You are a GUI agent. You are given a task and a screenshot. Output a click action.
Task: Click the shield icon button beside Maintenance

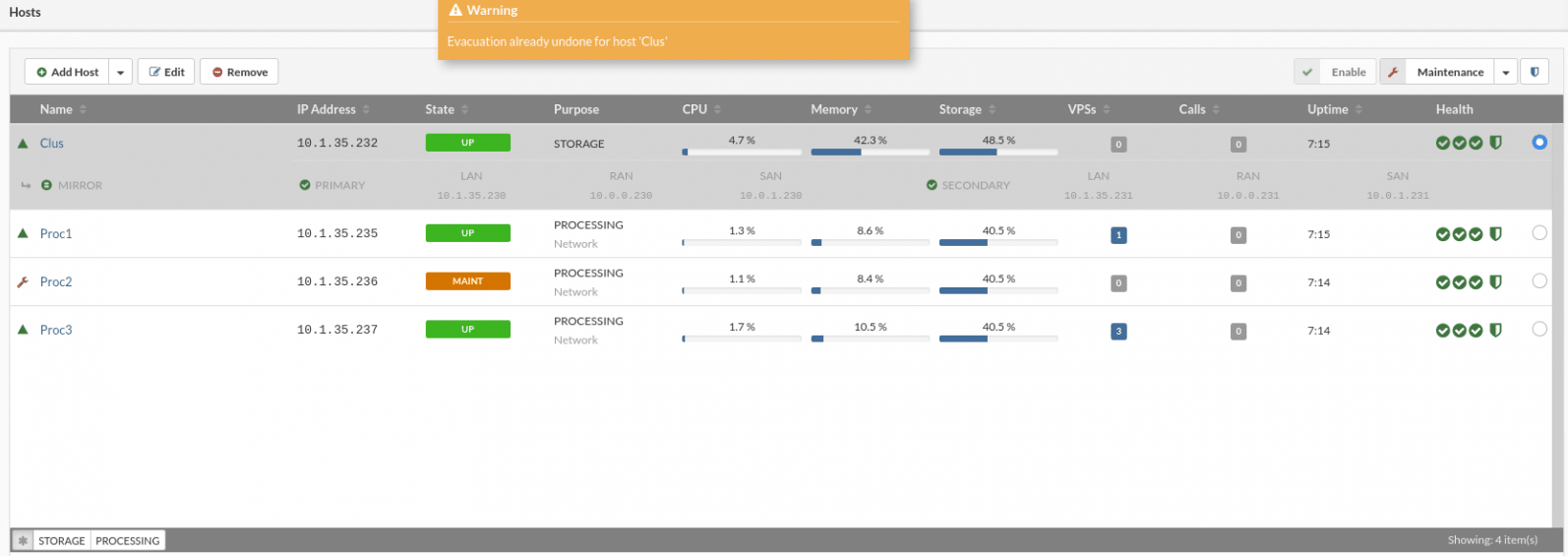(x=1535, y=72)
